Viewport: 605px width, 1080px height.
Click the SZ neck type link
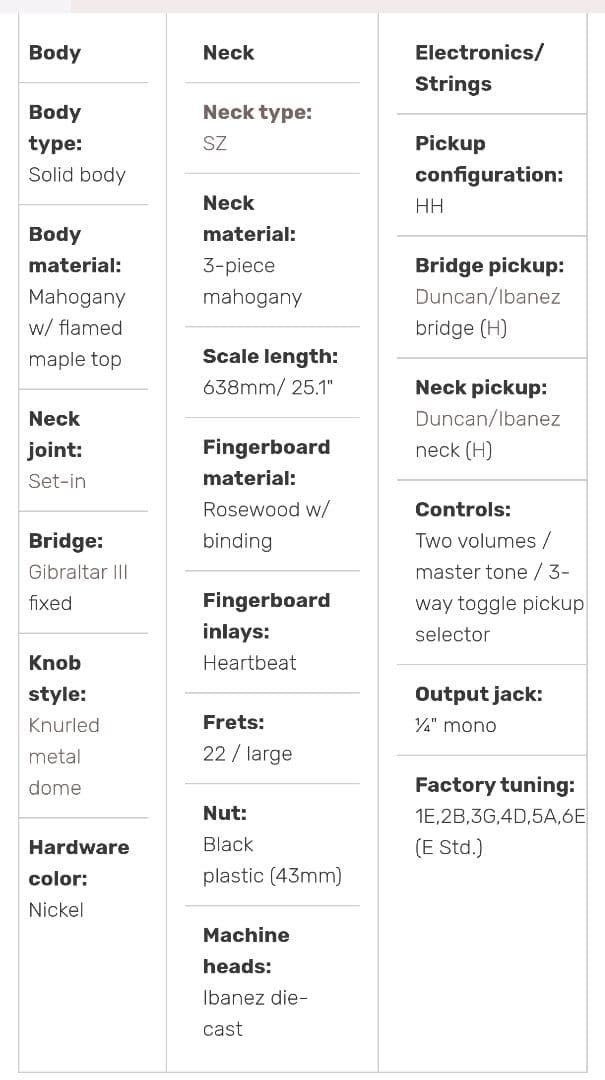(x=214, y=143)
